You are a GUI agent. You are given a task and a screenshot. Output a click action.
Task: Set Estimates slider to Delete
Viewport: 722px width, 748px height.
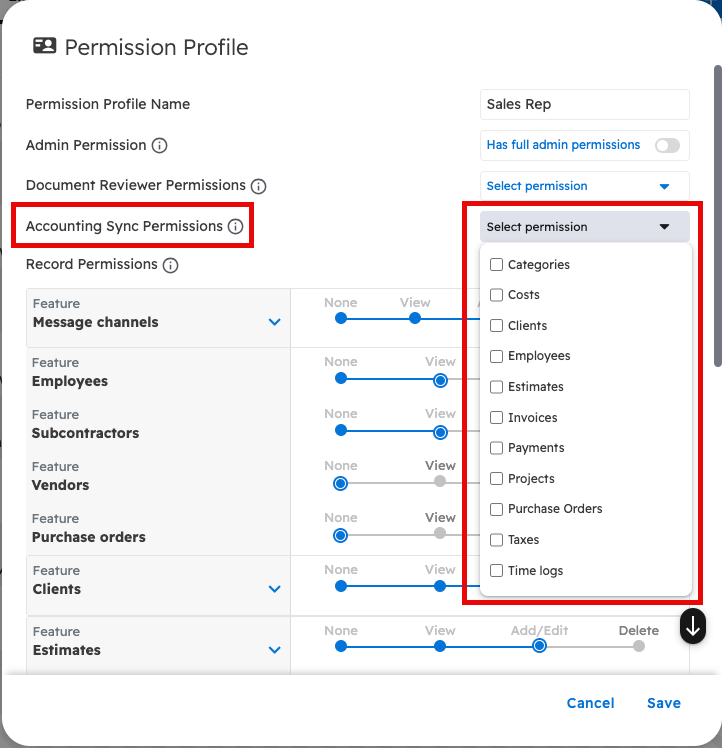639,646
